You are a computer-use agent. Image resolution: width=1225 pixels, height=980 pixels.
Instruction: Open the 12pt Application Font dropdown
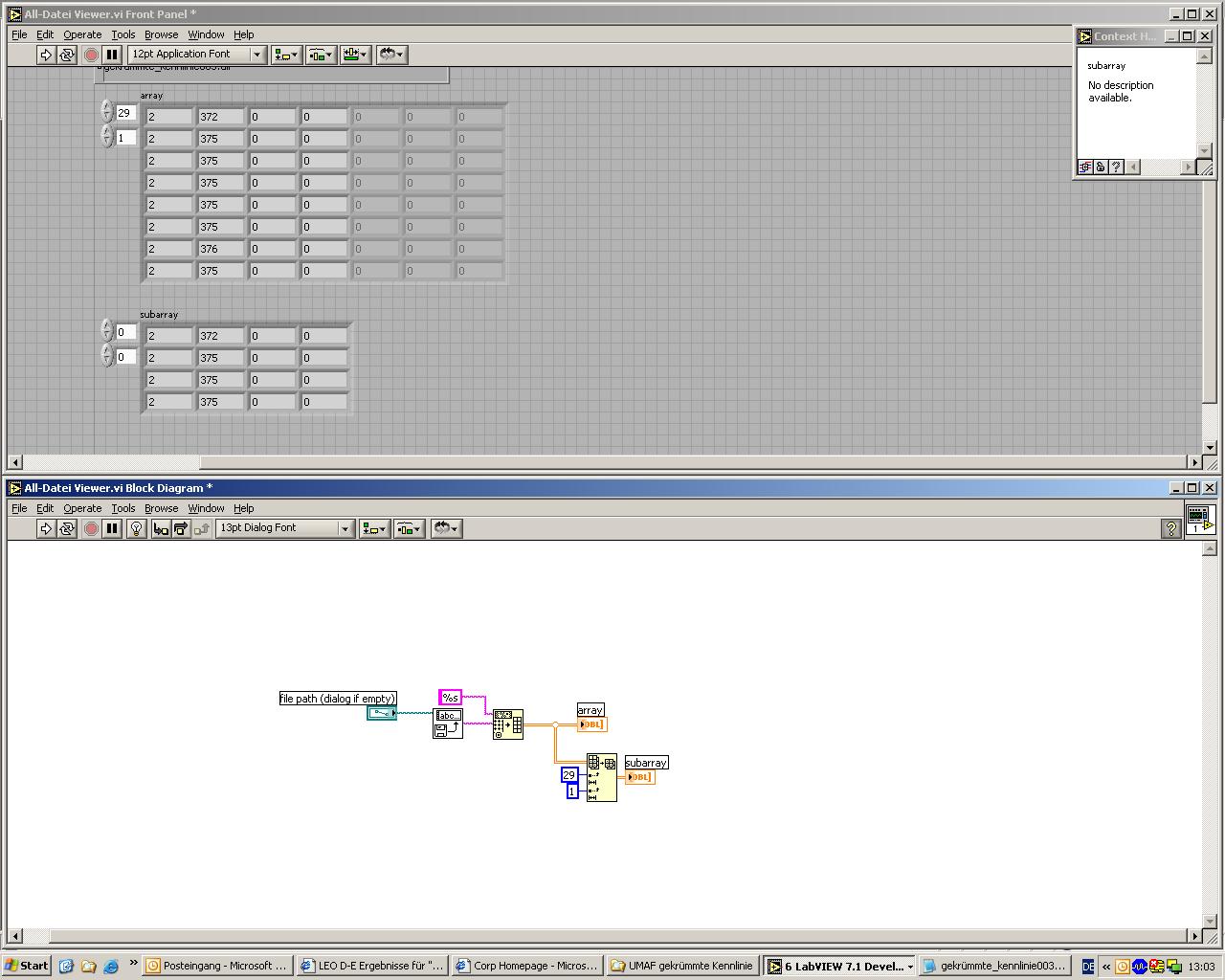[197, 55]
